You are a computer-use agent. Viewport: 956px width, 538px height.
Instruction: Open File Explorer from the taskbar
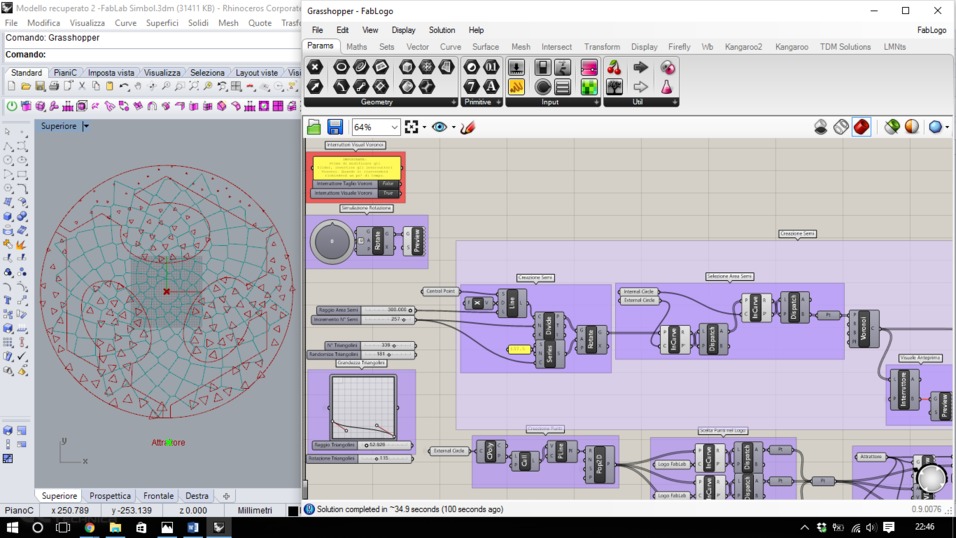click(115, 528)
